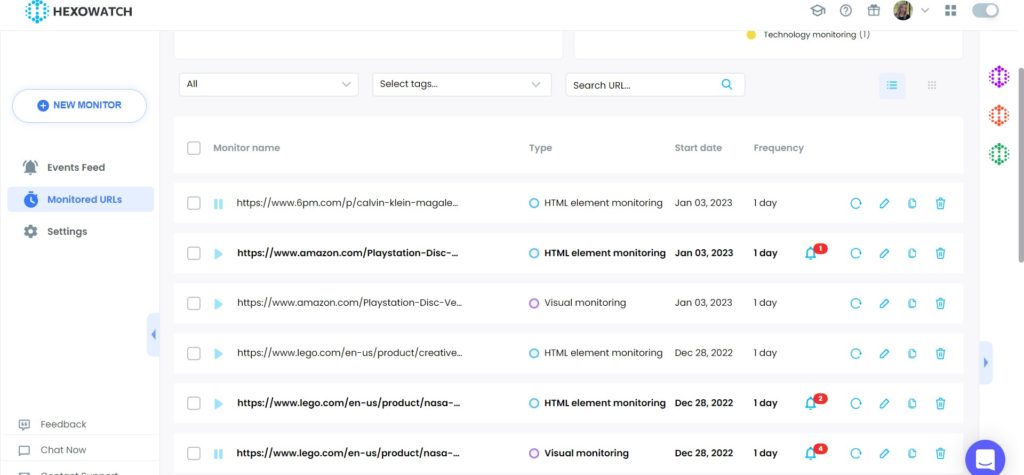This screenshot has width=1024, height=475.
Task: Click notification bell with 2 alerts
Action: (814, 402)
